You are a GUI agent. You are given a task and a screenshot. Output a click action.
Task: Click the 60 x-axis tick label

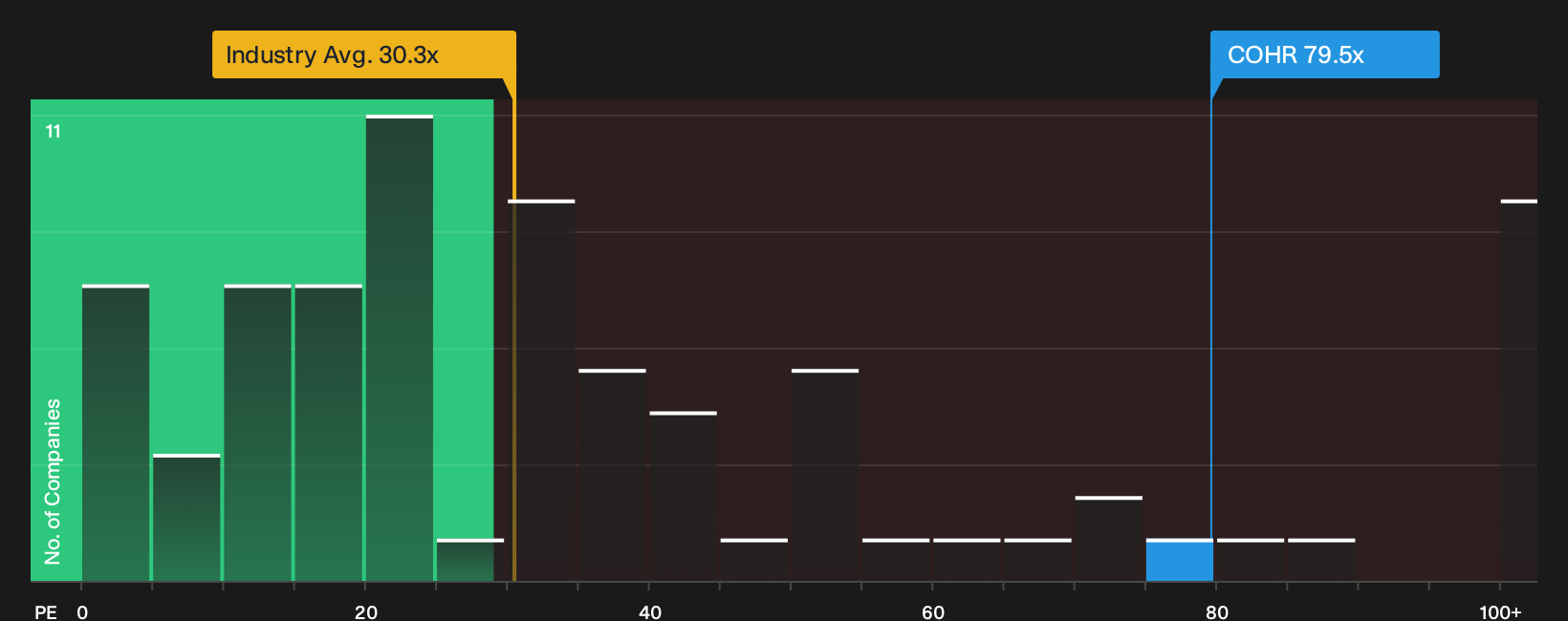click(x=933, y=611)
